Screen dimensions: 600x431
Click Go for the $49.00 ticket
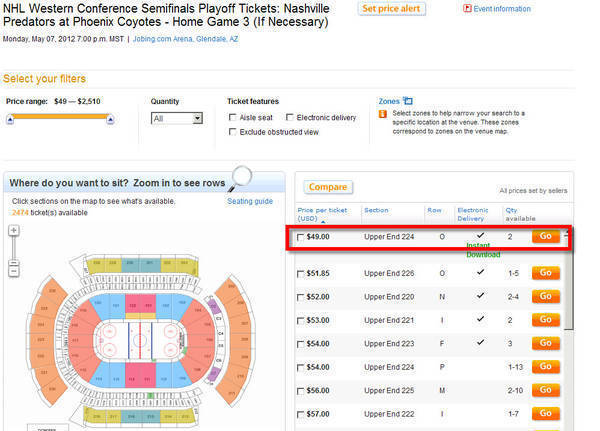(546, 236)
